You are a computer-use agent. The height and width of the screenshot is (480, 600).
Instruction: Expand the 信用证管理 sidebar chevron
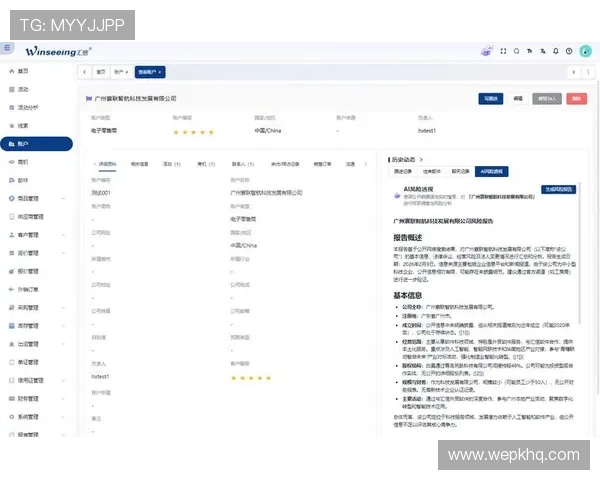click(63, 380)
